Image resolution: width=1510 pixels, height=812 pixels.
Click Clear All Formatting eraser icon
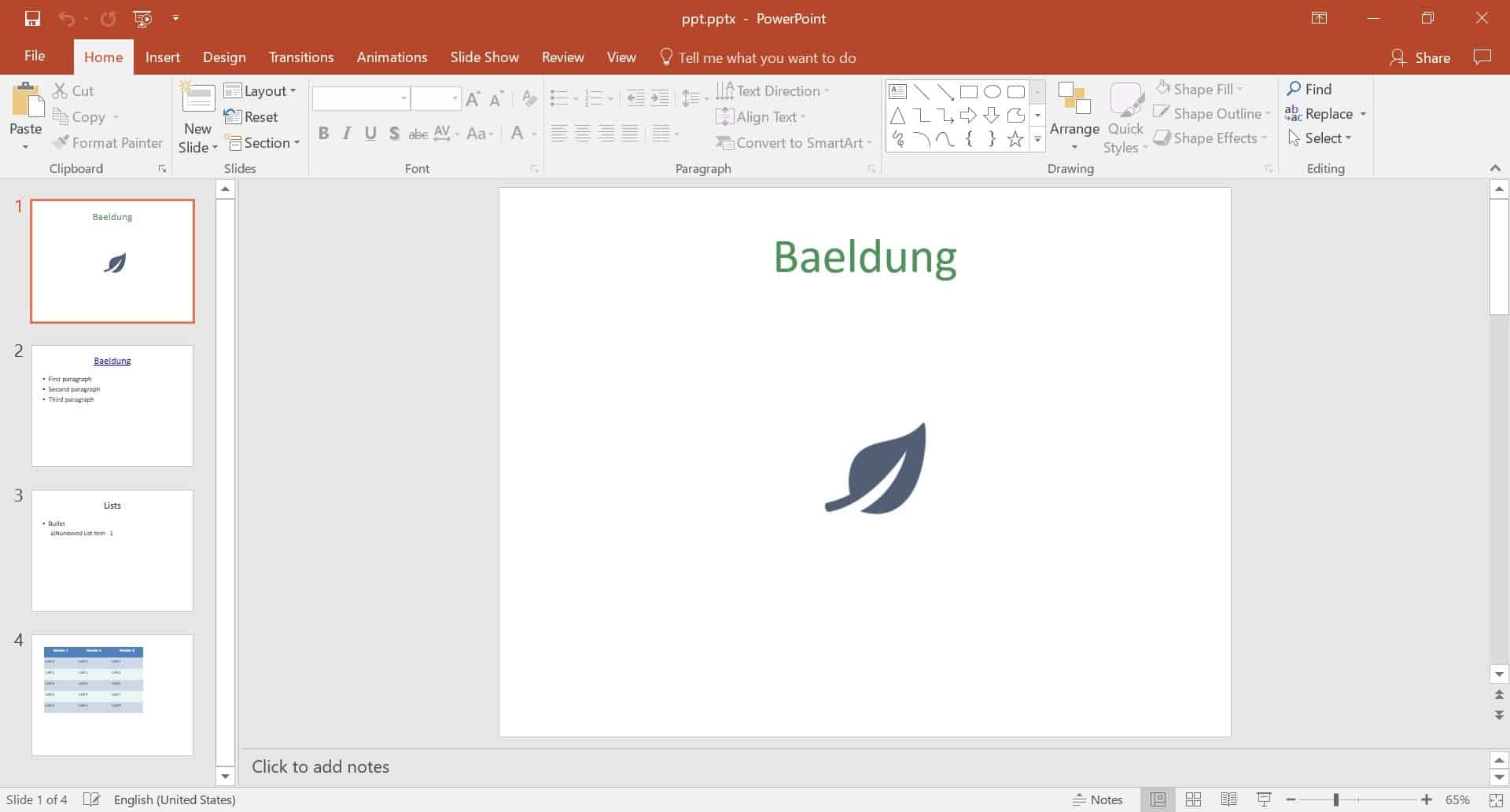[529, 99]
